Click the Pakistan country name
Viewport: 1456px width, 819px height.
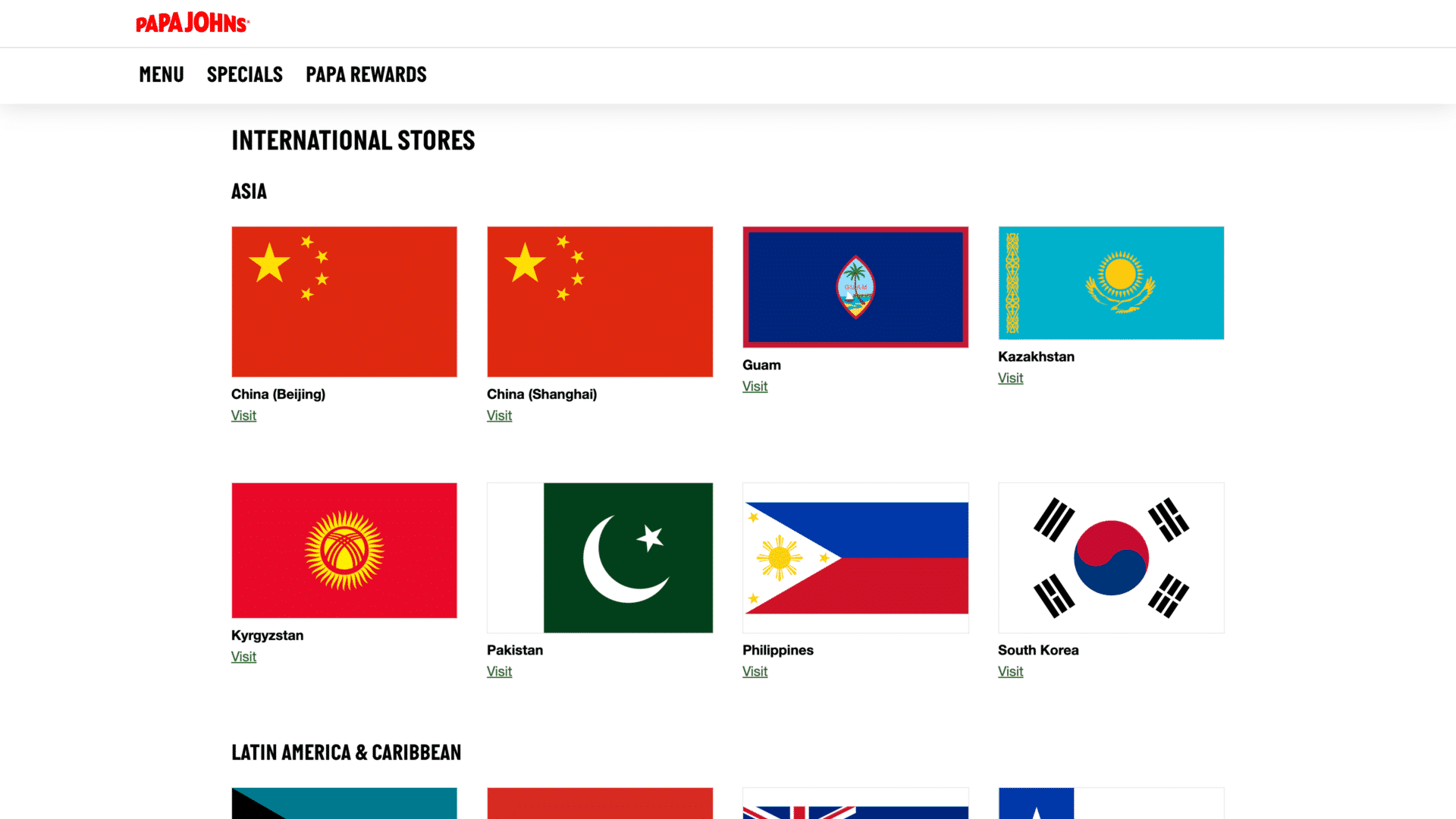click(x=515, y=650)
